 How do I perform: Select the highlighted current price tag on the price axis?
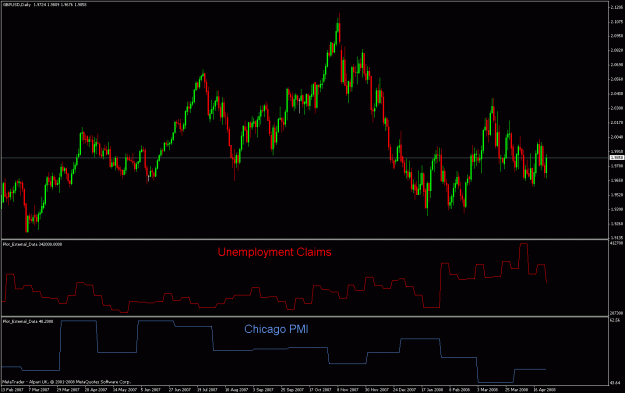tap(617, 158)
